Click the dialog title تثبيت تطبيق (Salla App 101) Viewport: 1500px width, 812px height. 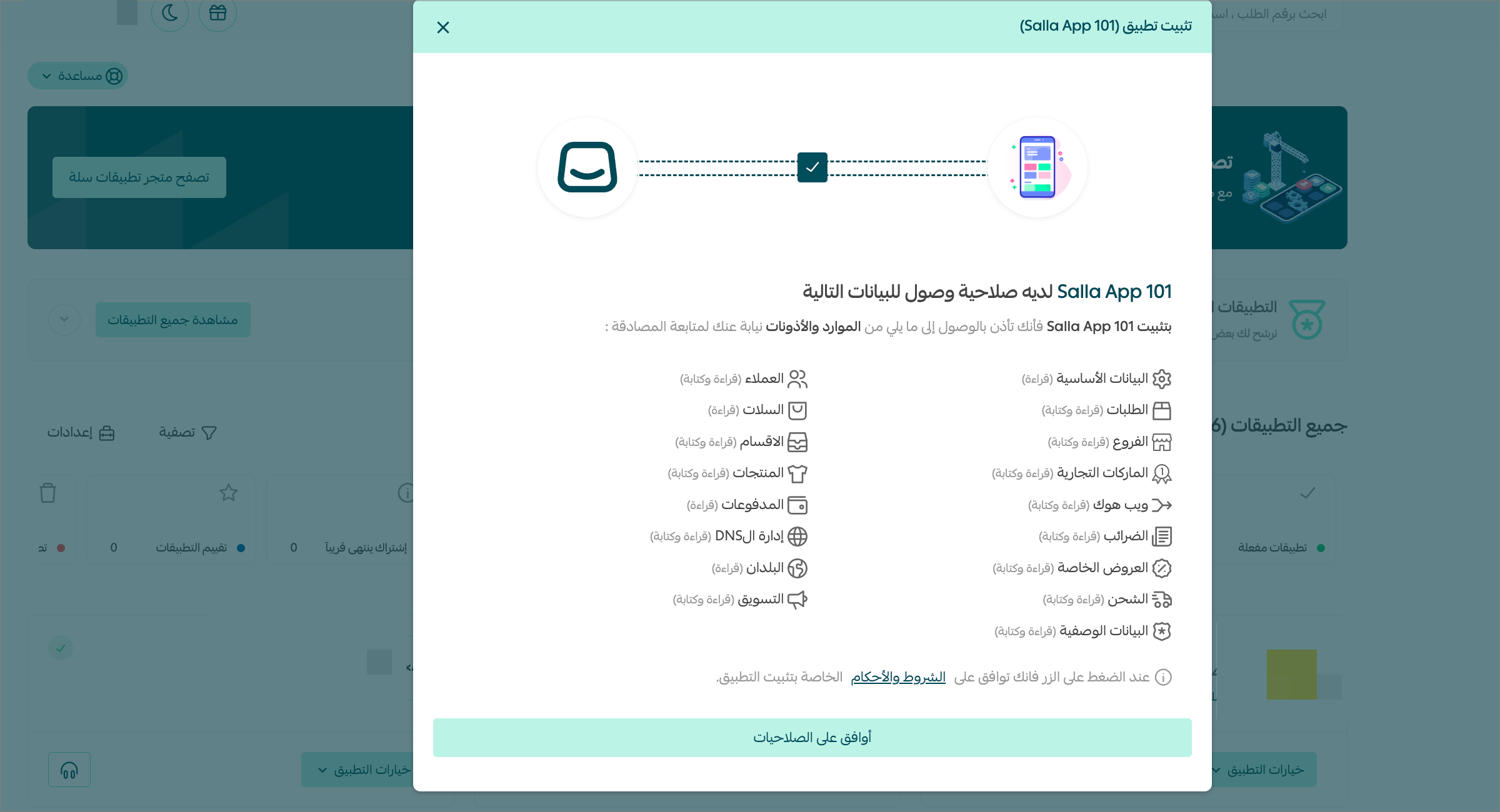(1106, 26)
